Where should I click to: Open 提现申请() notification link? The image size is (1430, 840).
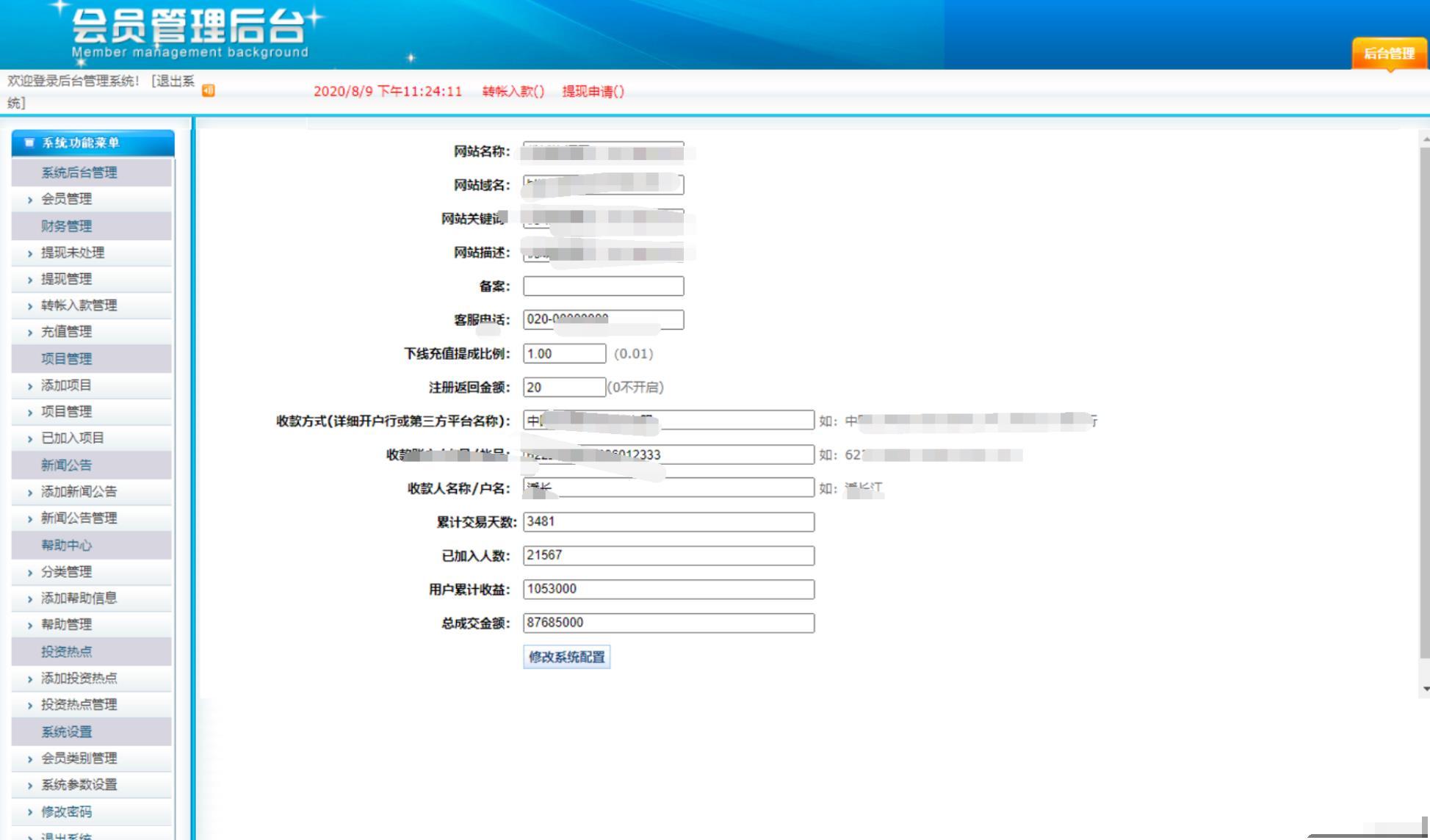tap(593, 91)
